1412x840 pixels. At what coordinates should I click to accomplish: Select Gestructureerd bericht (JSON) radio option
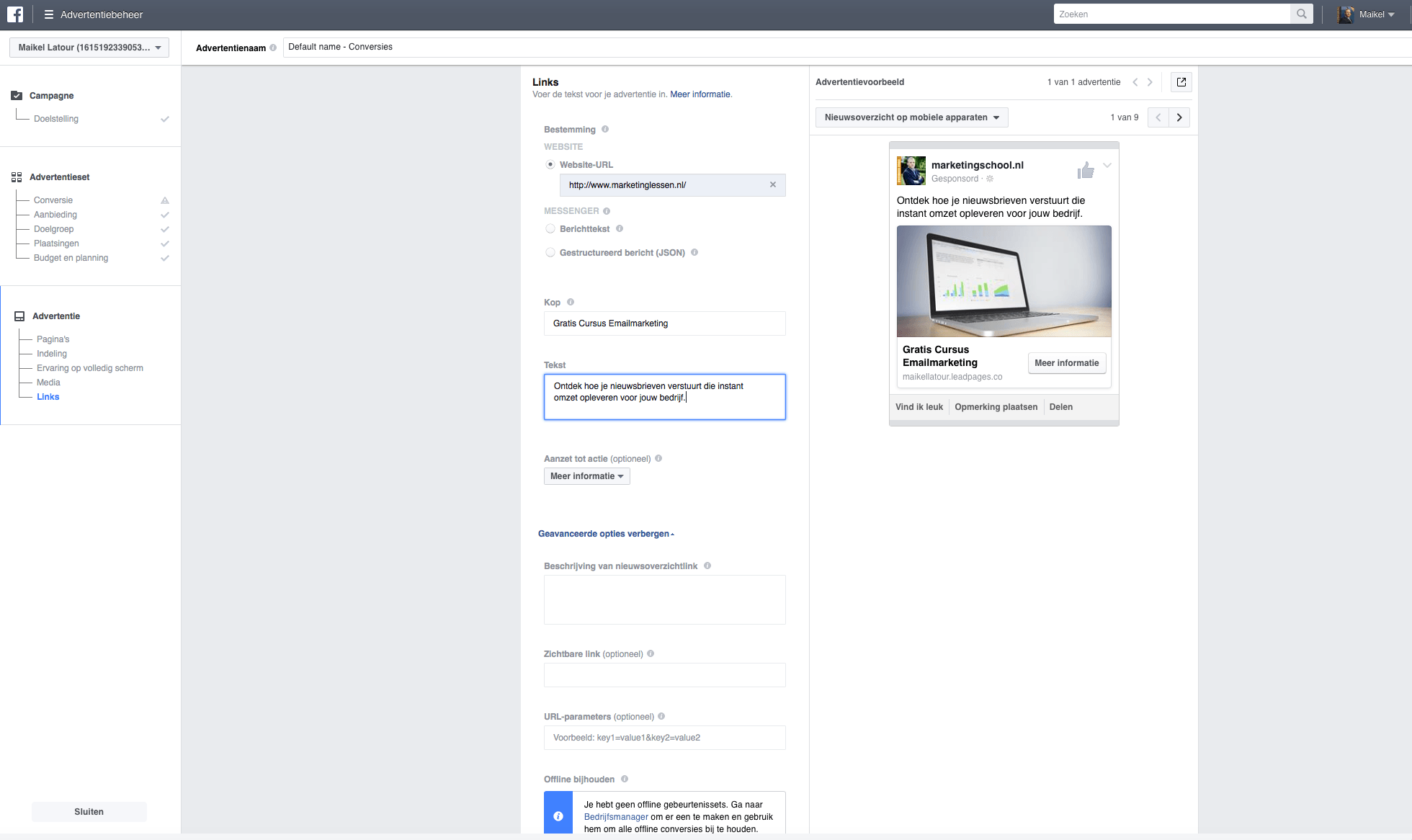(550, 253)
